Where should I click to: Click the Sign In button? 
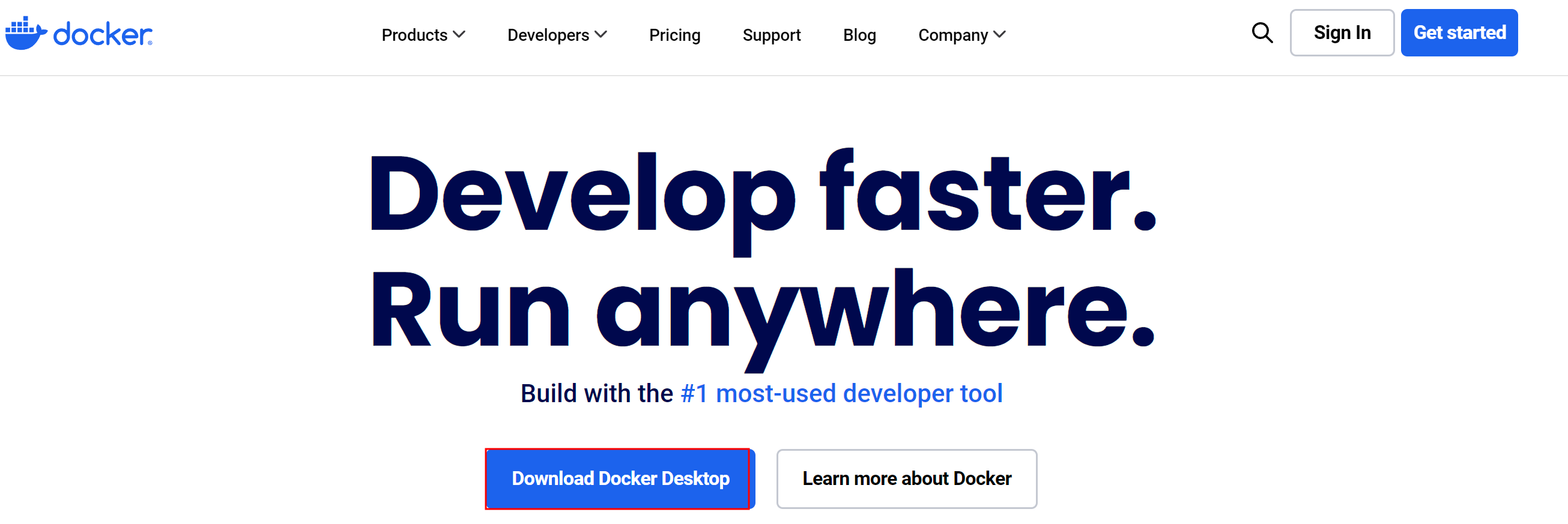[1342, 33]
